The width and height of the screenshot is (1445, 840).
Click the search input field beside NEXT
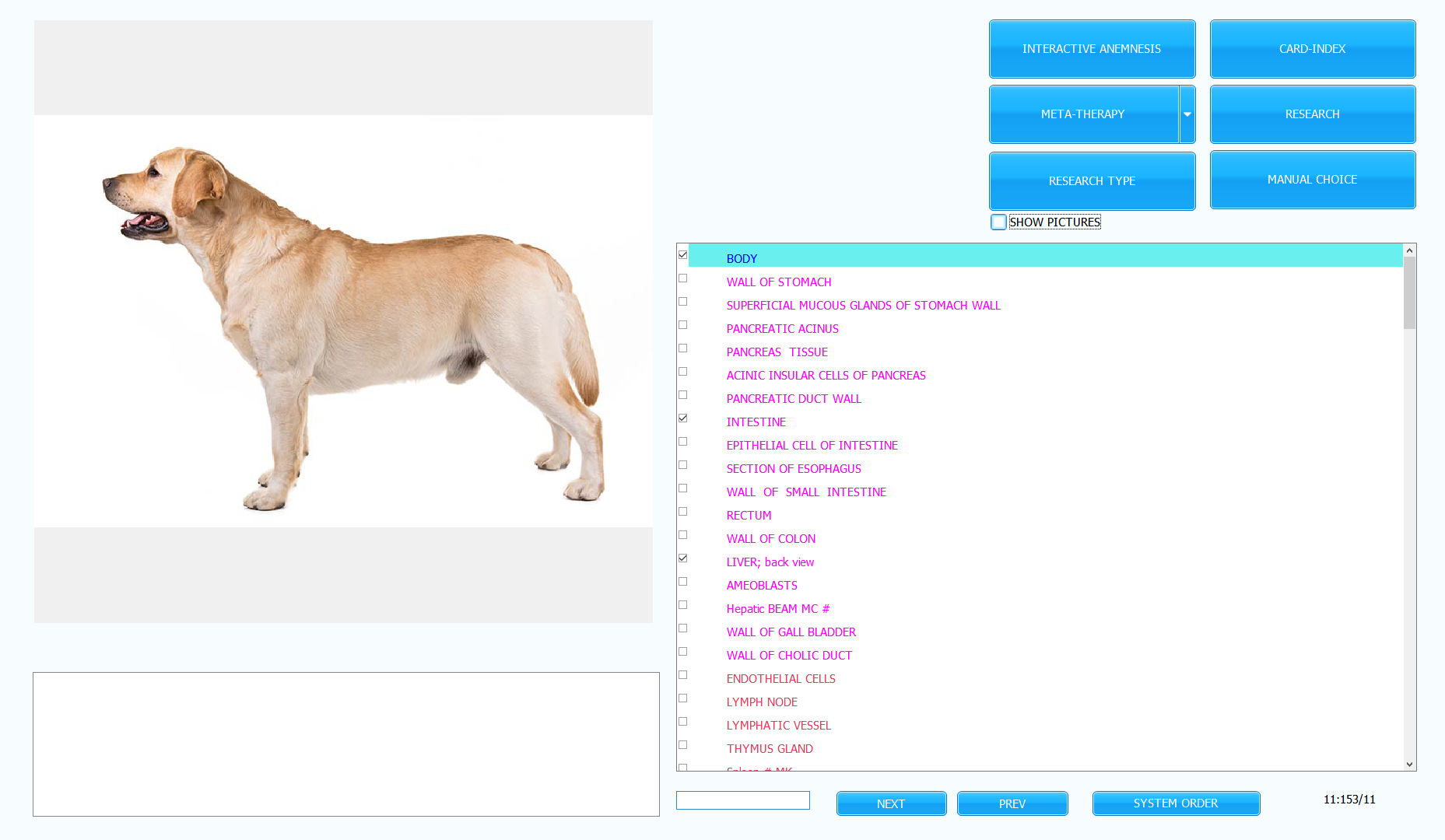pos(742,800)
